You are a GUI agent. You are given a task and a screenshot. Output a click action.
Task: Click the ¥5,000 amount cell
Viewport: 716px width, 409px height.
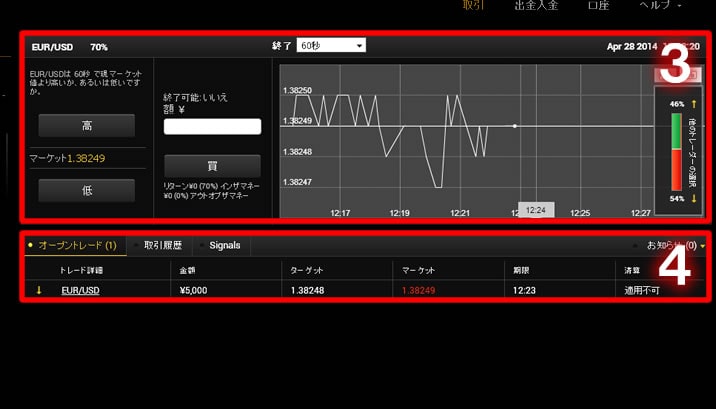coord(194,290)
